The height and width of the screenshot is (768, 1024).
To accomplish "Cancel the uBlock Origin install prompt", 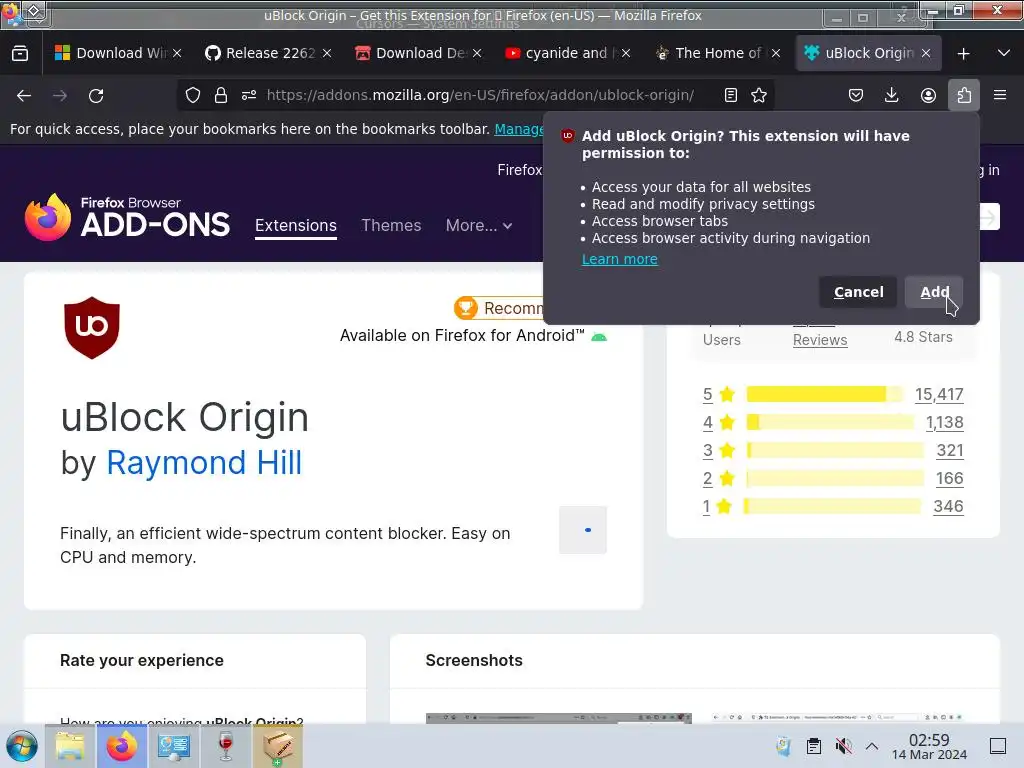I will click(858, 292).
